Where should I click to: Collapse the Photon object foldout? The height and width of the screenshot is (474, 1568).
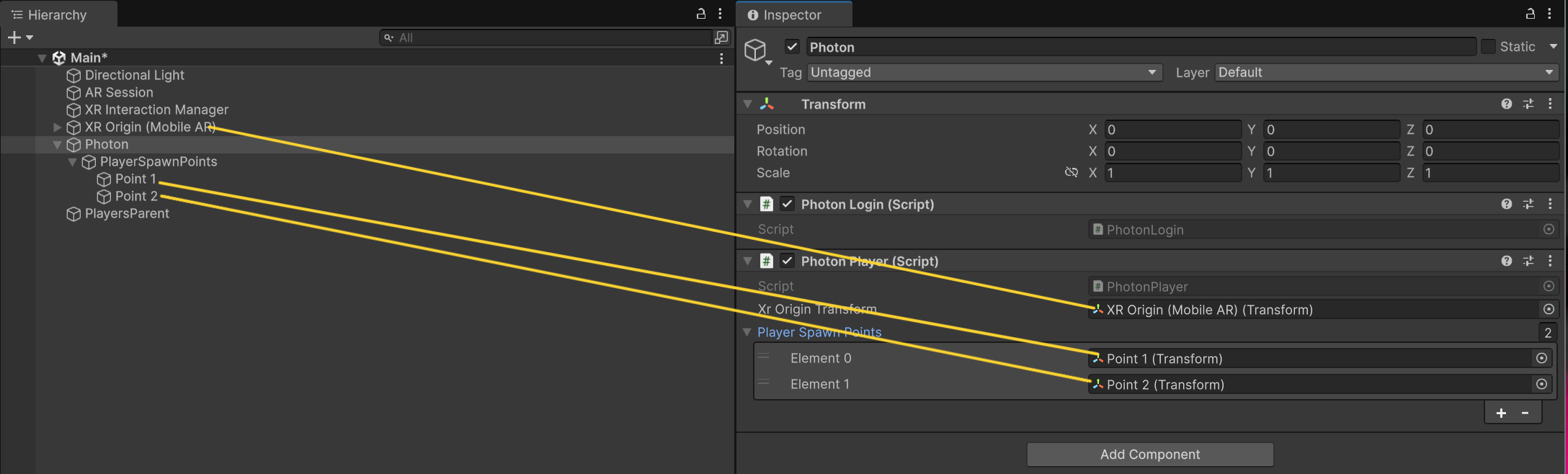[x=57, y=144]
